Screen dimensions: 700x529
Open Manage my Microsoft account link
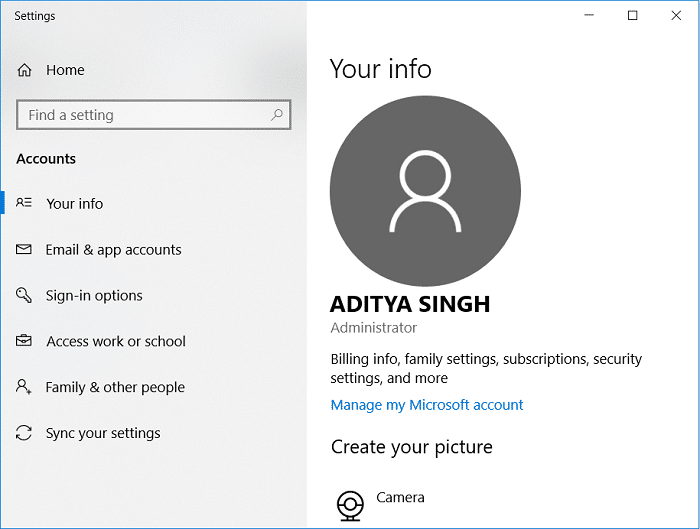click(x=427, y=405)
